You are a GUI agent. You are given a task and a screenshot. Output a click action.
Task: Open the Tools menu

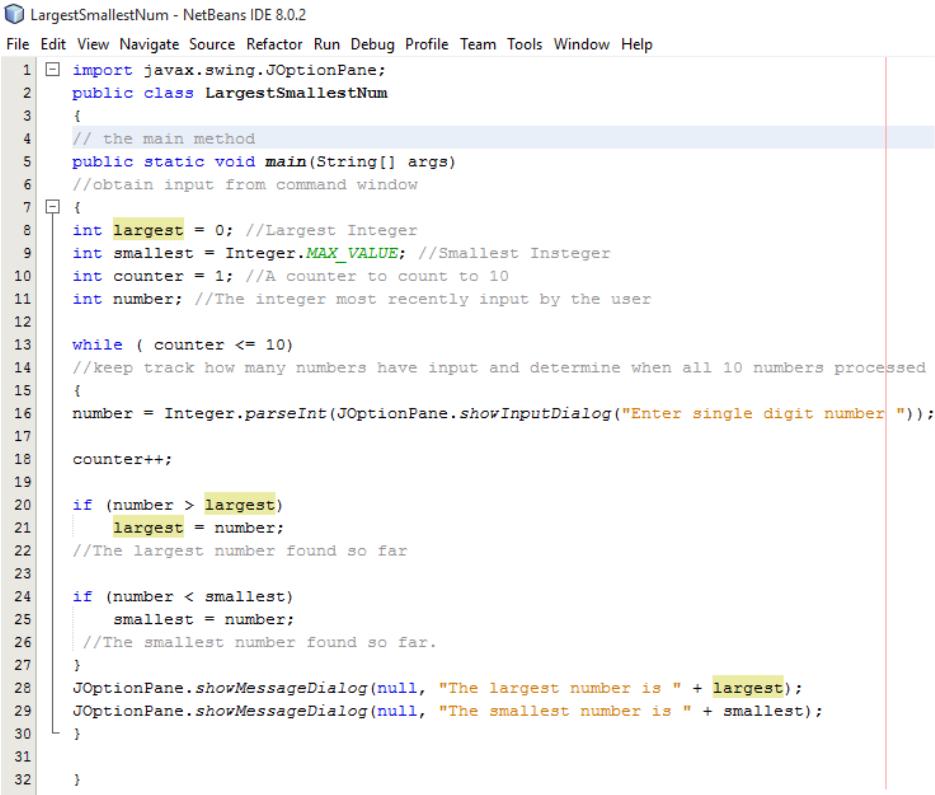pyautogui.click(x=524, y=44)
